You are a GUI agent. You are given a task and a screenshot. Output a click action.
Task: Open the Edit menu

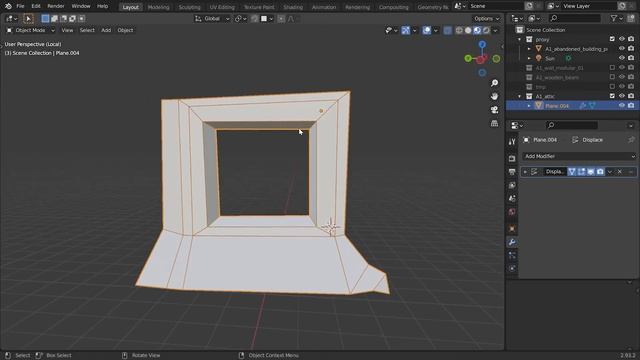(36, 6)
